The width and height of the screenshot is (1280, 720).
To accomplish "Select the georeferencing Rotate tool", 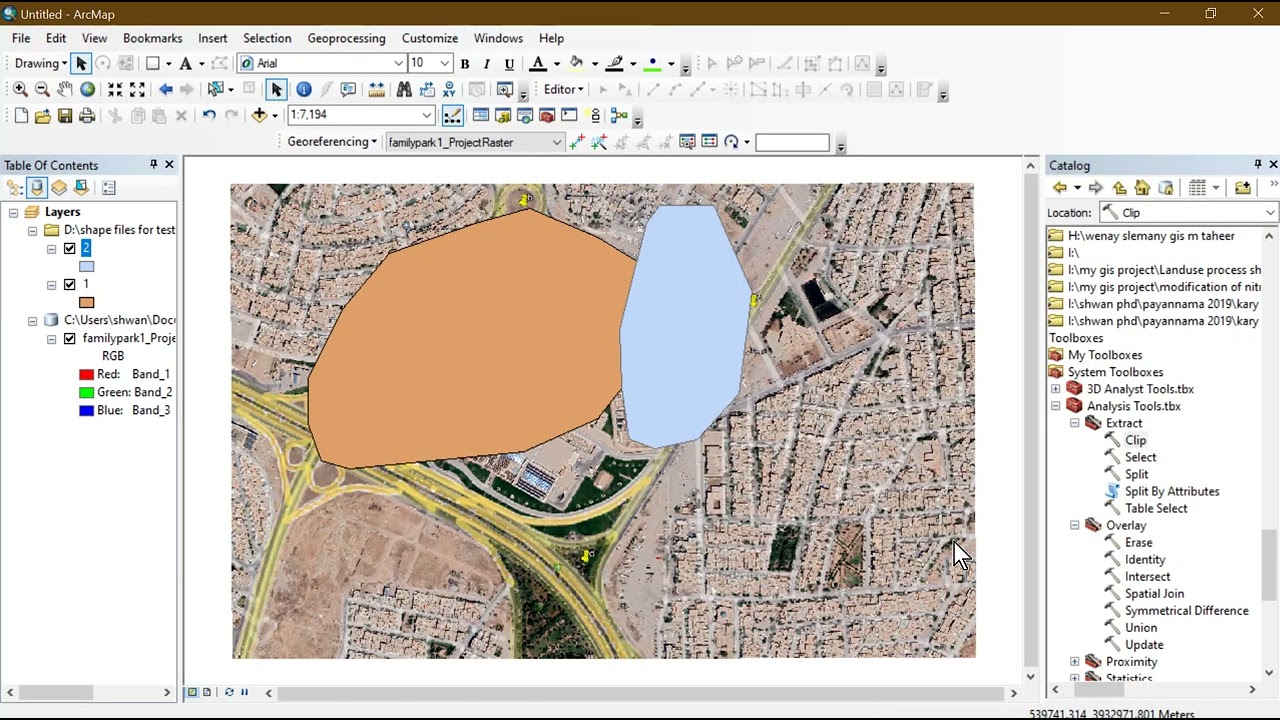I will coord(732,142).
